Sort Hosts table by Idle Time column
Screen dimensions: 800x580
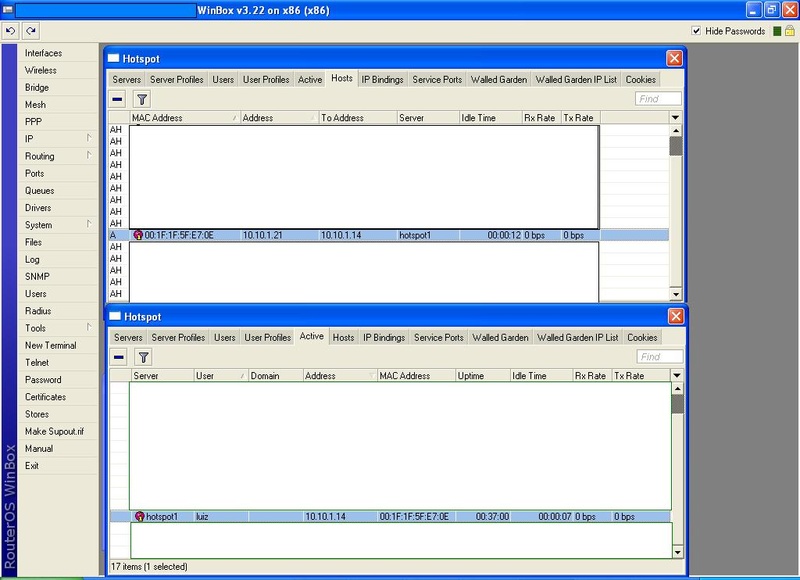[x=490, y=118]
